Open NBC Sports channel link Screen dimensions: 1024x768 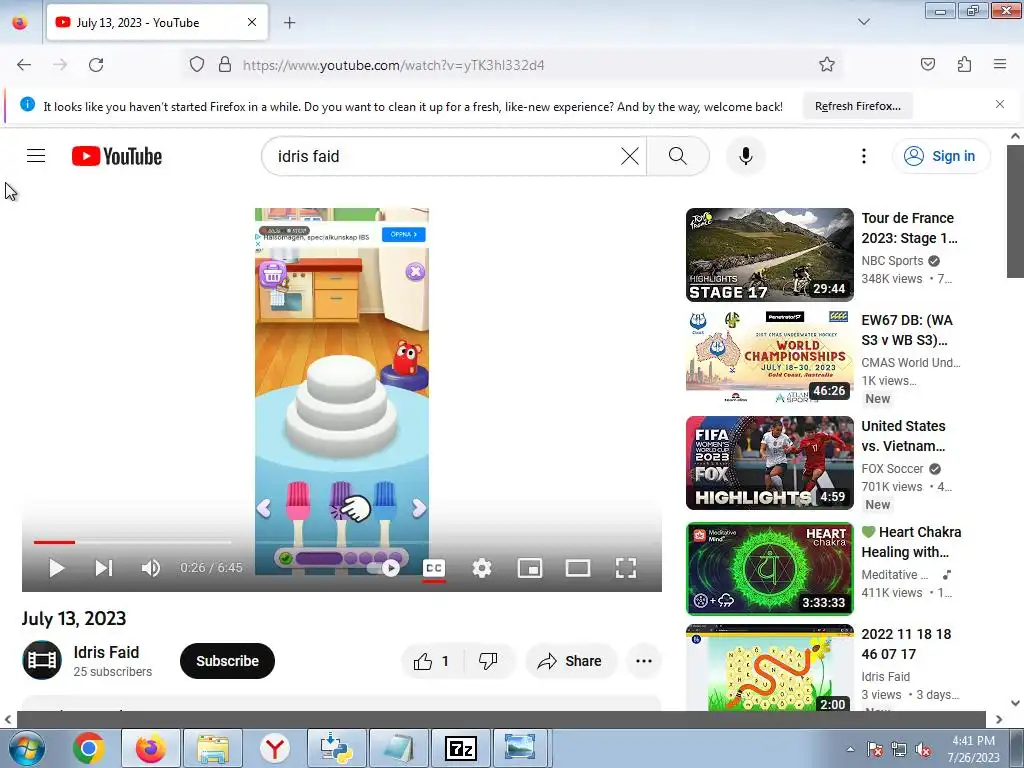point(892,261)
